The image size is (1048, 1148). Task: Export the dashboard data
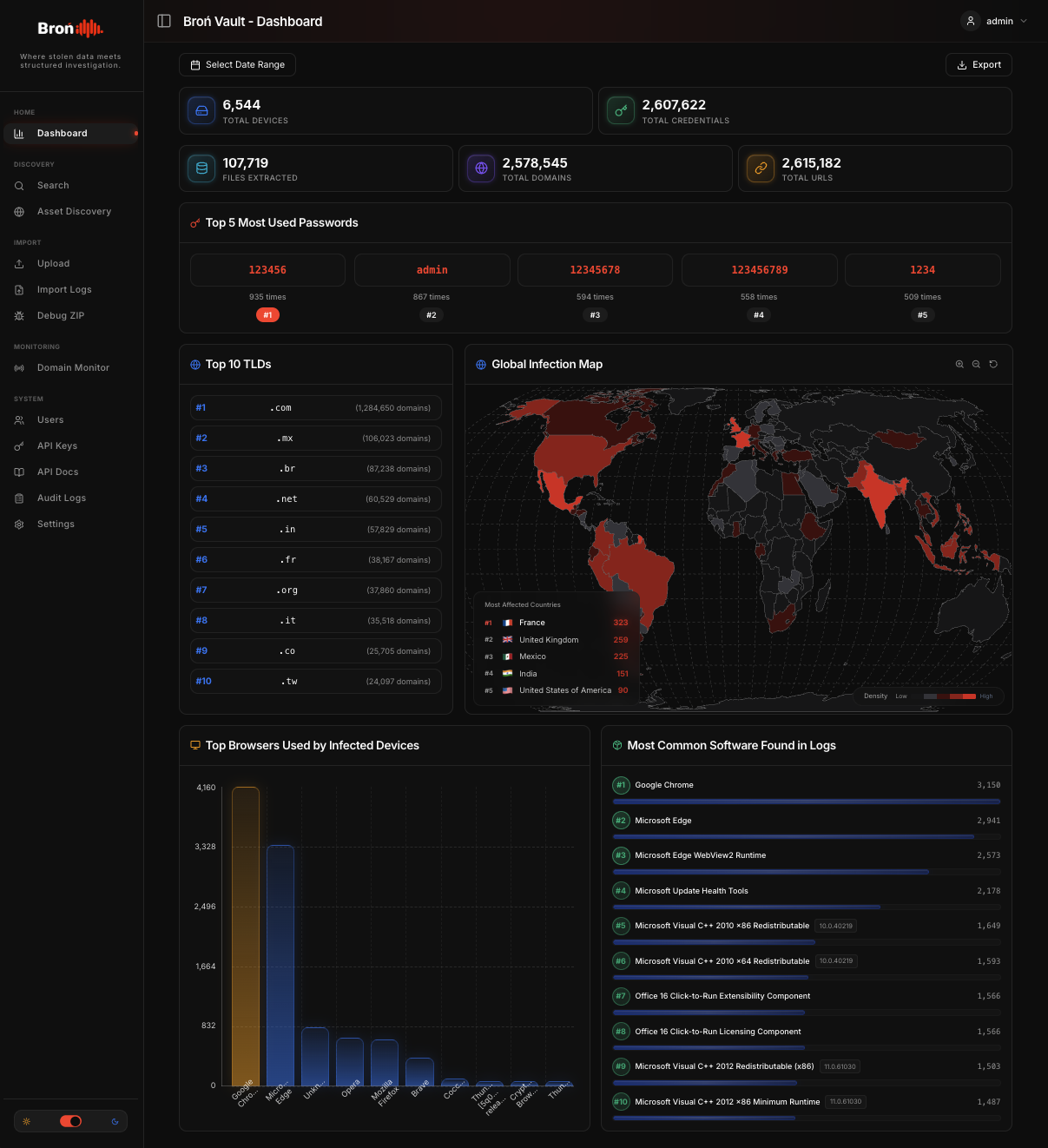pos(979,65)
